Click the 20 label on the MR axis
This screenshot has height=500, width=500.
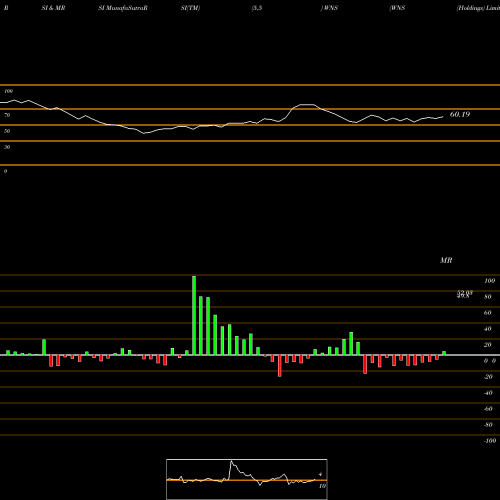pyautogui.click(x=488, y=345)
